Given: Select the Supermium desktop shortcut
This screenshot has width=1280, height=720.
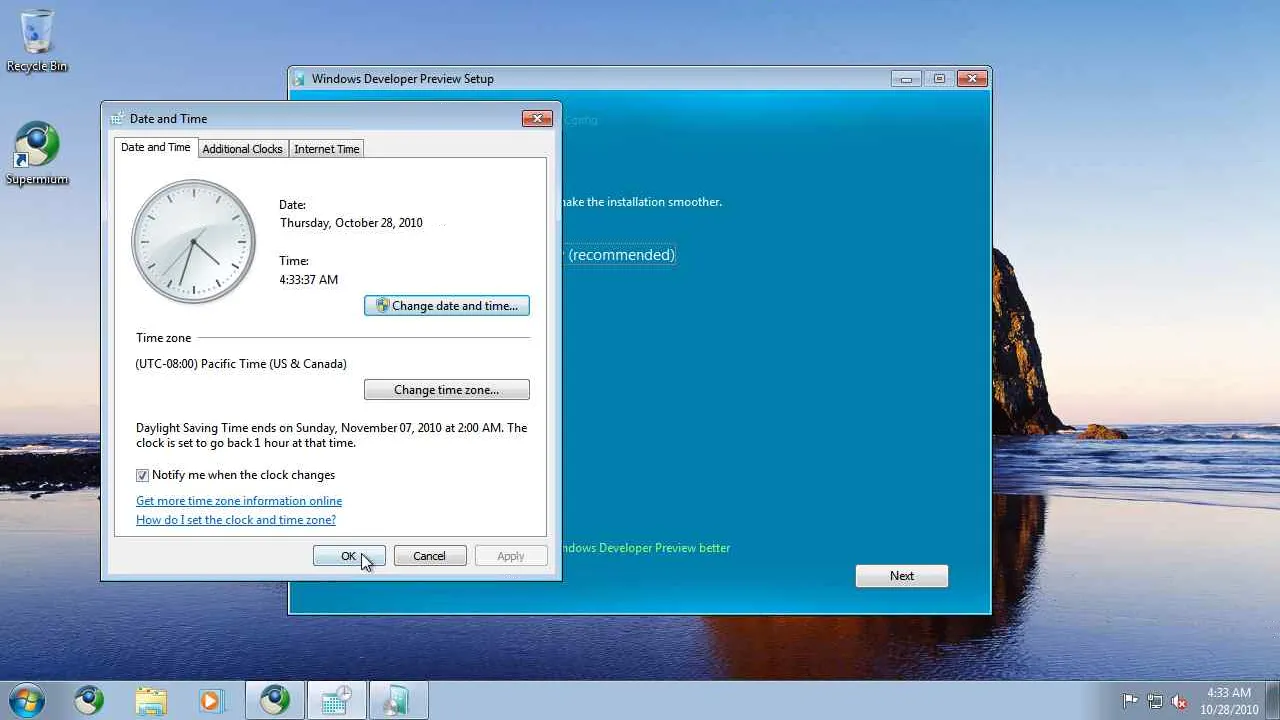Looking at the screenshot, I should [37, 154].
